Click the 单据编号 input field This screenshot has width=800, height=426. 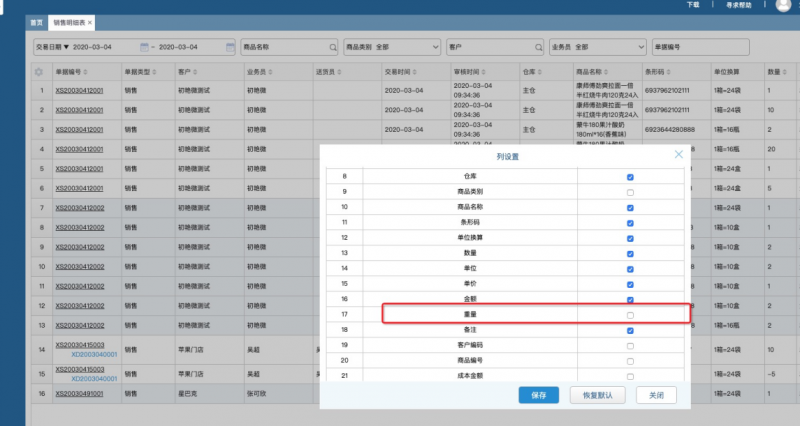click(700, 47)
